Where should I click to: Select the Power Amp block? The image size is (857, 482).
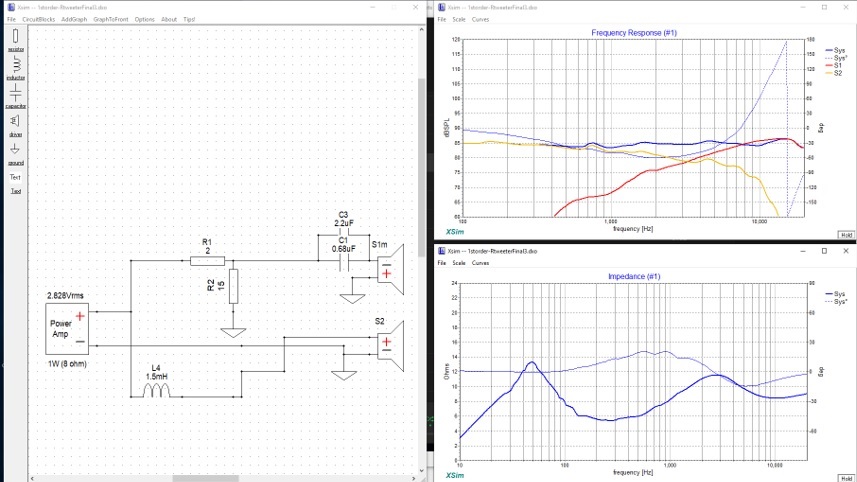67,329
